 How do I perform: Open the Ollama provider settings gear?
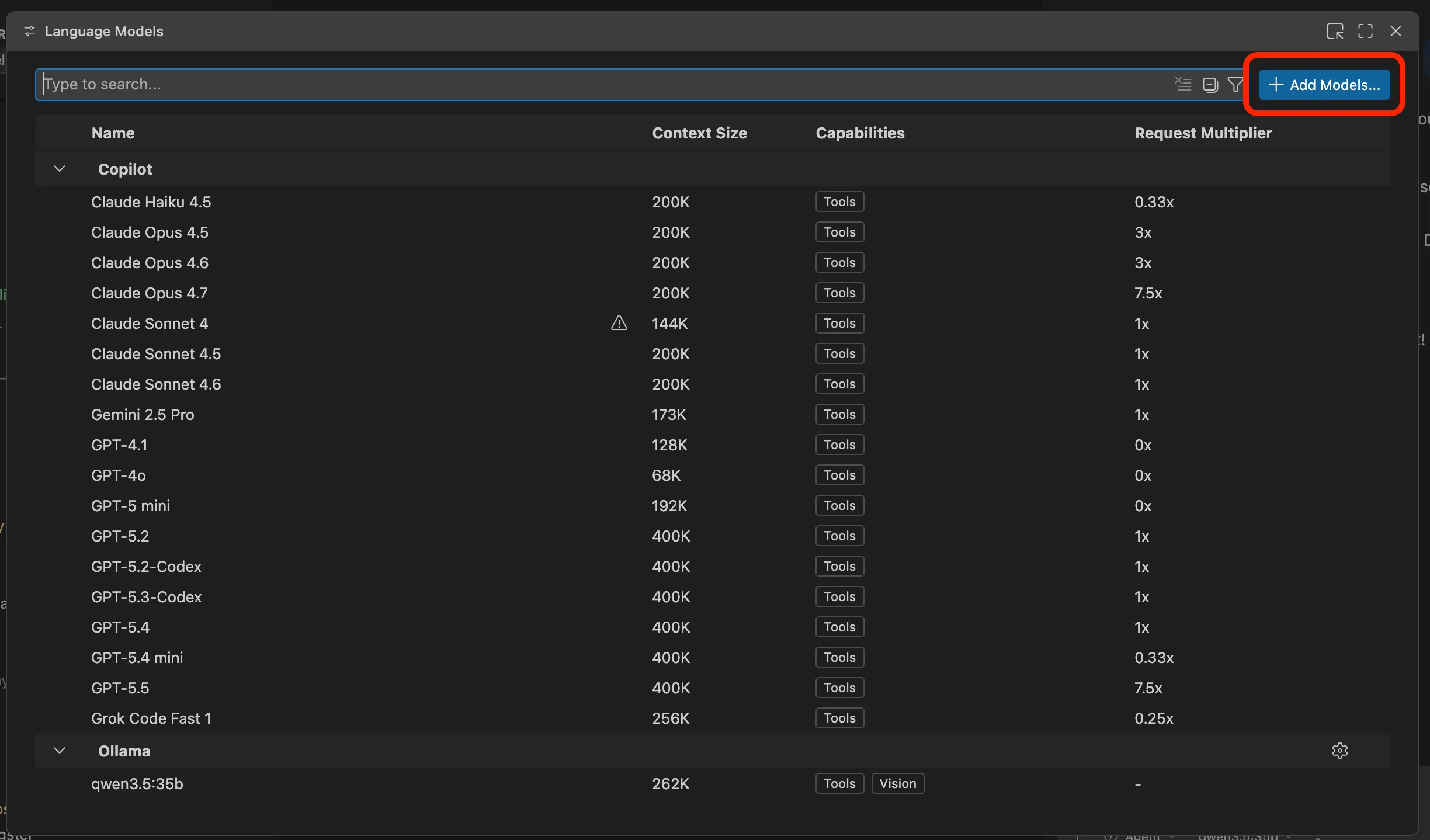point(1339,751)
